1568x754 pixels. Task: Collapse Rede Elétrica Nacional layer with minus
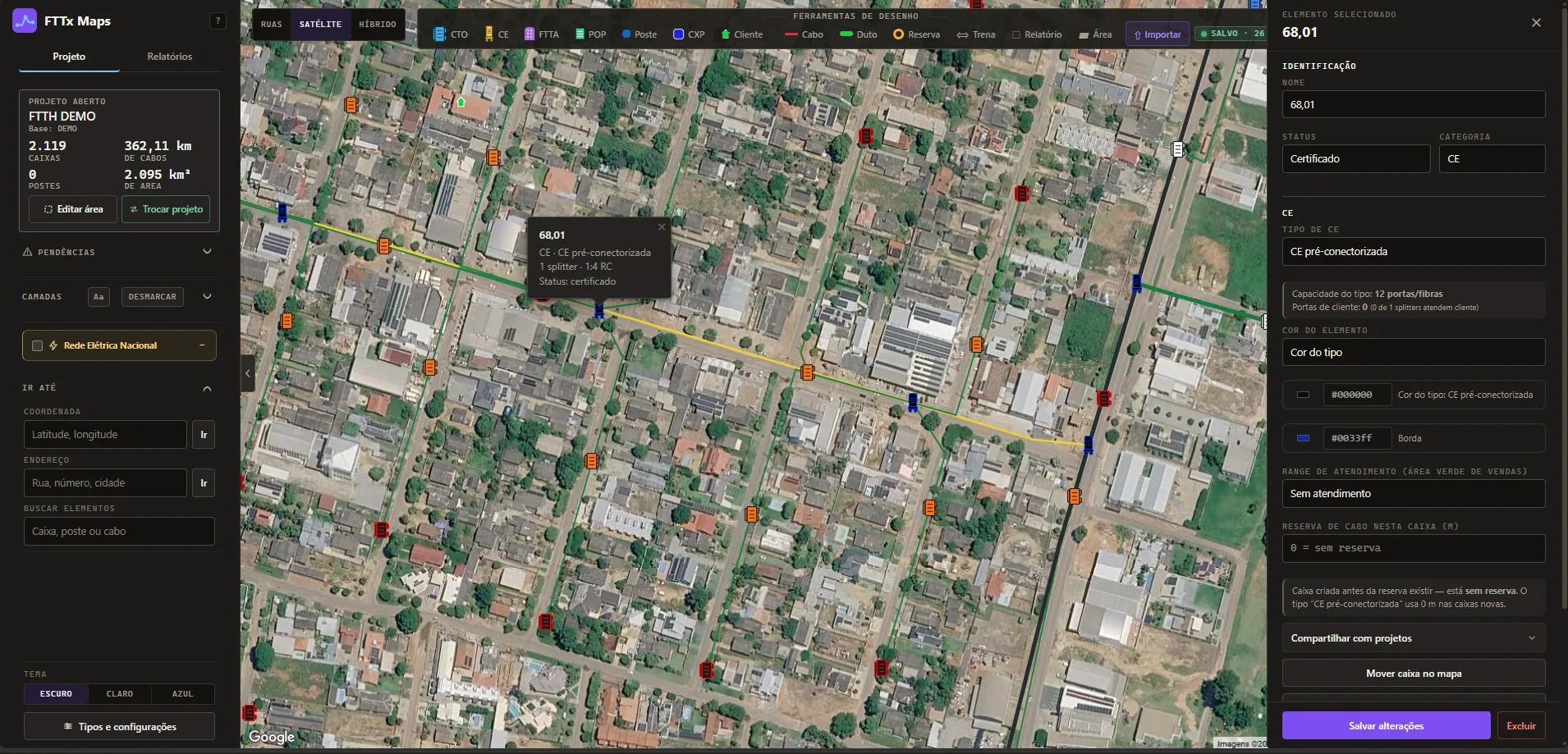click(x=202, y=345)
